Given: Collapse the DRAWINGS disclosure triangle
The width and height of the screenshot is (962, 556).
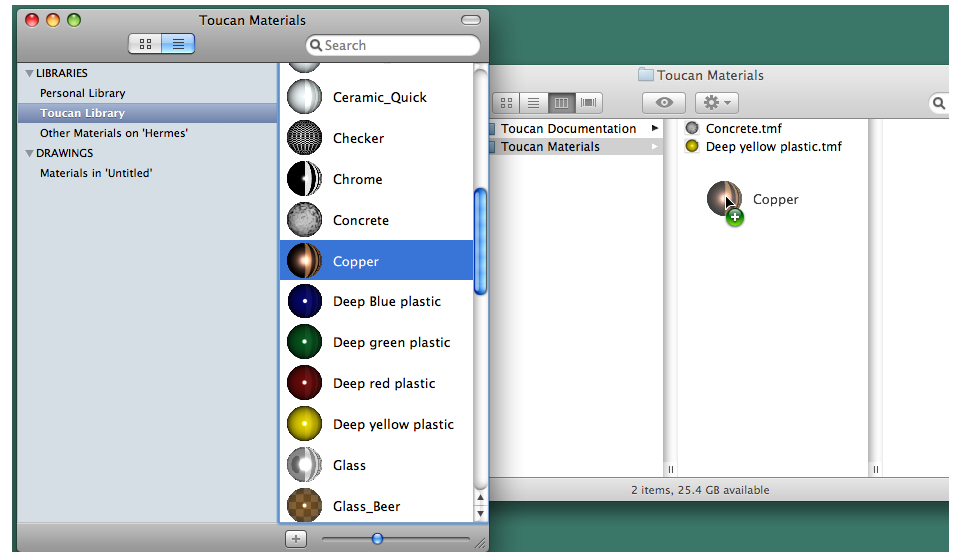Looking at the screenshot, I should tap(29, 153).
